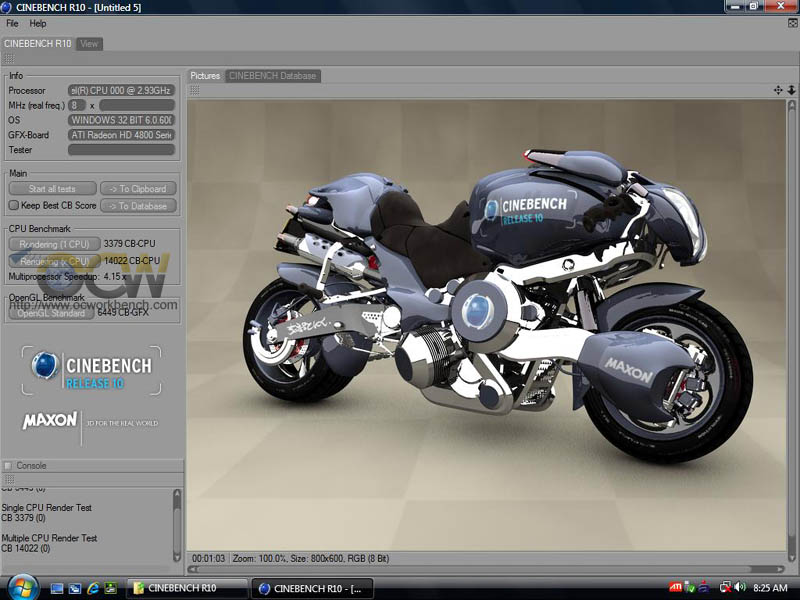Switch to the View tab
800x600 pixels.
coord(89,44)
